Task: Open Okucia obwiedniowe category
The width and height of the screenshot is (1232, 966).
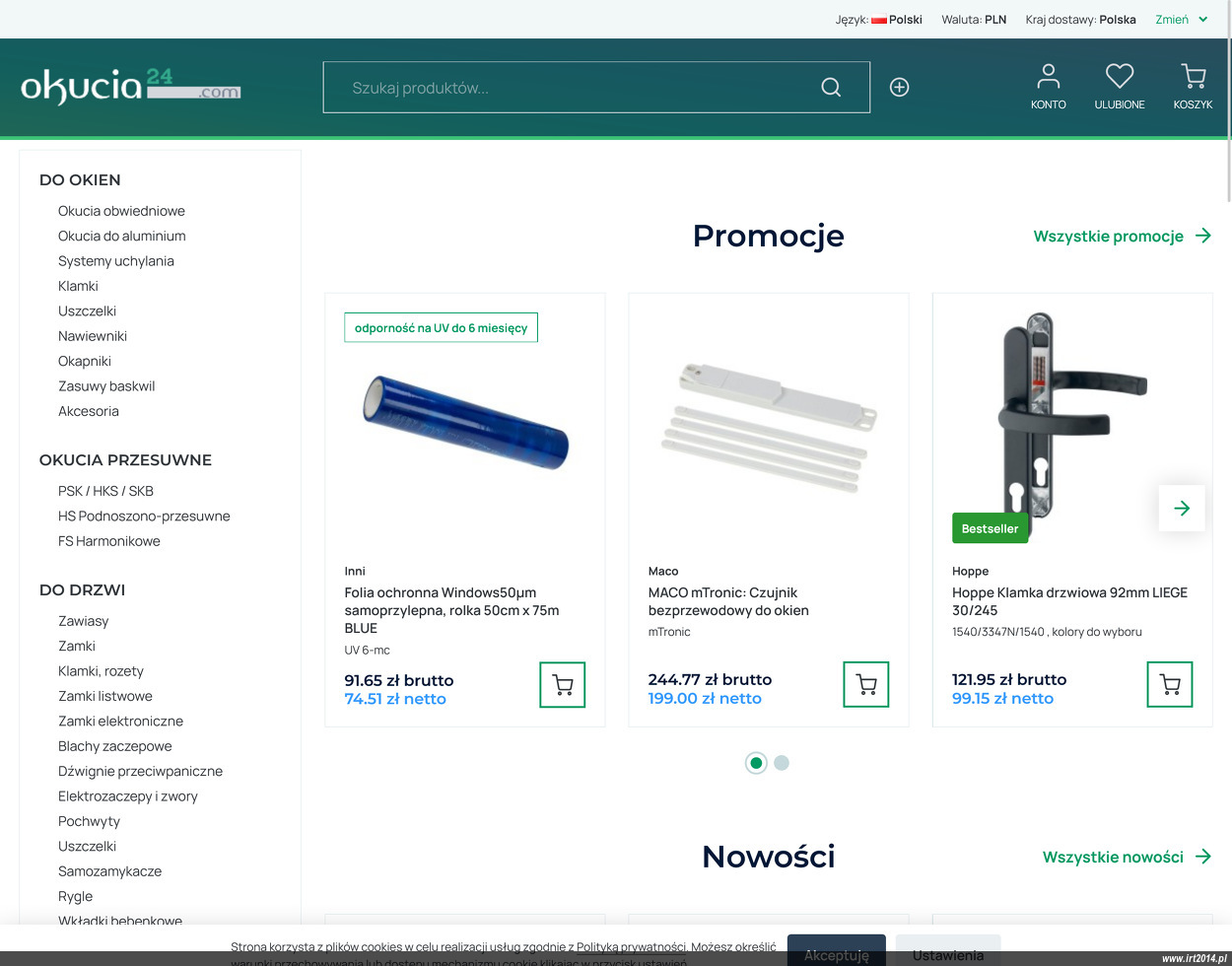Action: click(x=121, y=211)
